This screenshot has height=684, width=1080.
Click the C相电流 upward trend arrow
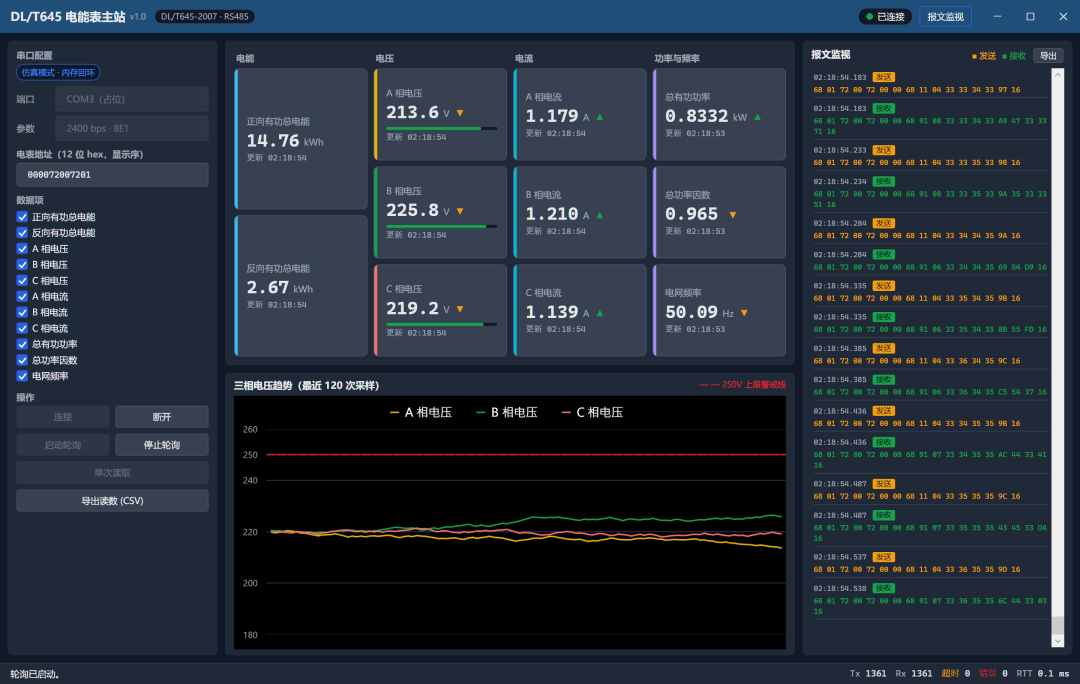pos(600,313)
